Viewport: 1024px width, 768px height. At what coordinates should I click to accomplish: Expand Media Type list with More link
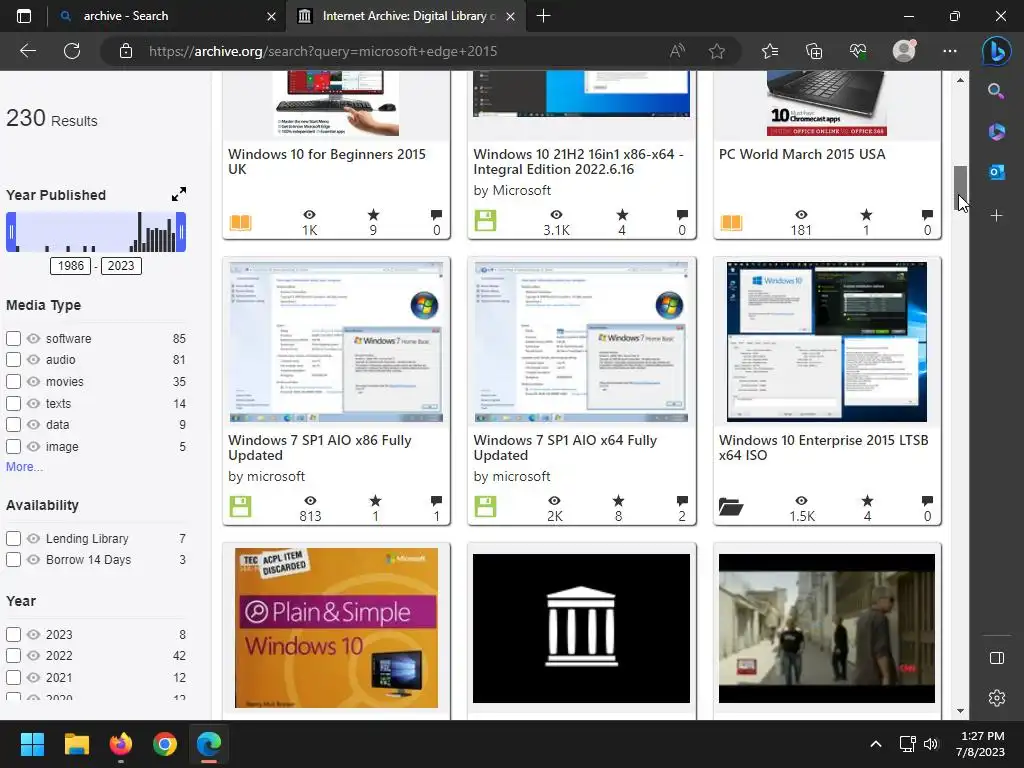24,467
